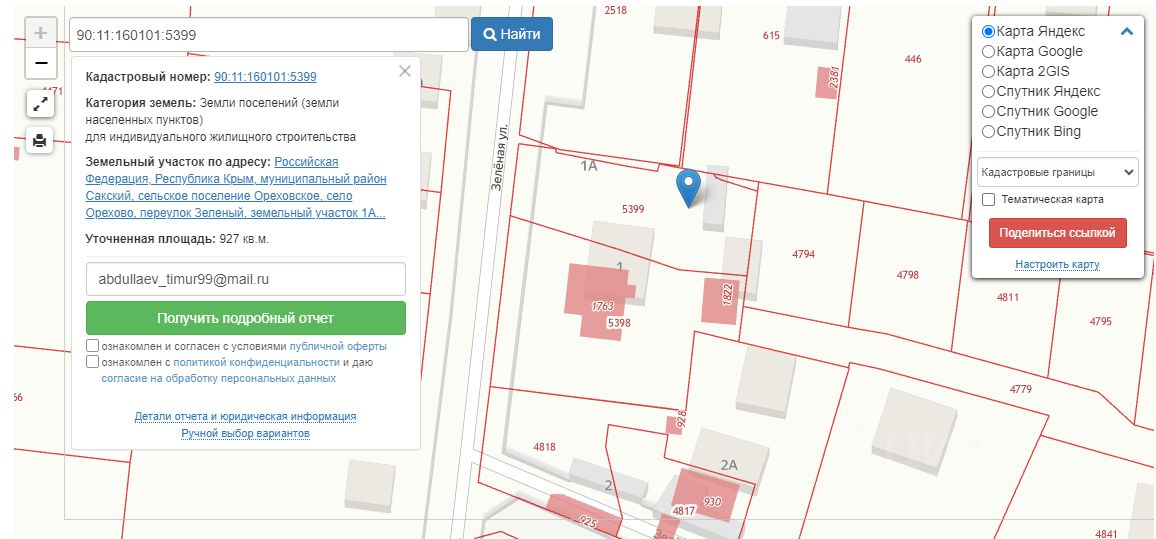The width and height of the screenshot is (1156, 539).
Task: Select Карта Google radio option
Action: pos(989,51)
